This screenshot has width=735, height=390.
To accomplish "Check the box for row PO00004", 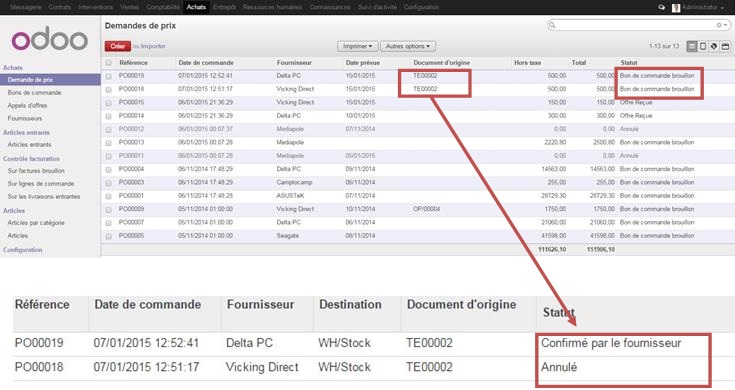I will click(109, 169).
